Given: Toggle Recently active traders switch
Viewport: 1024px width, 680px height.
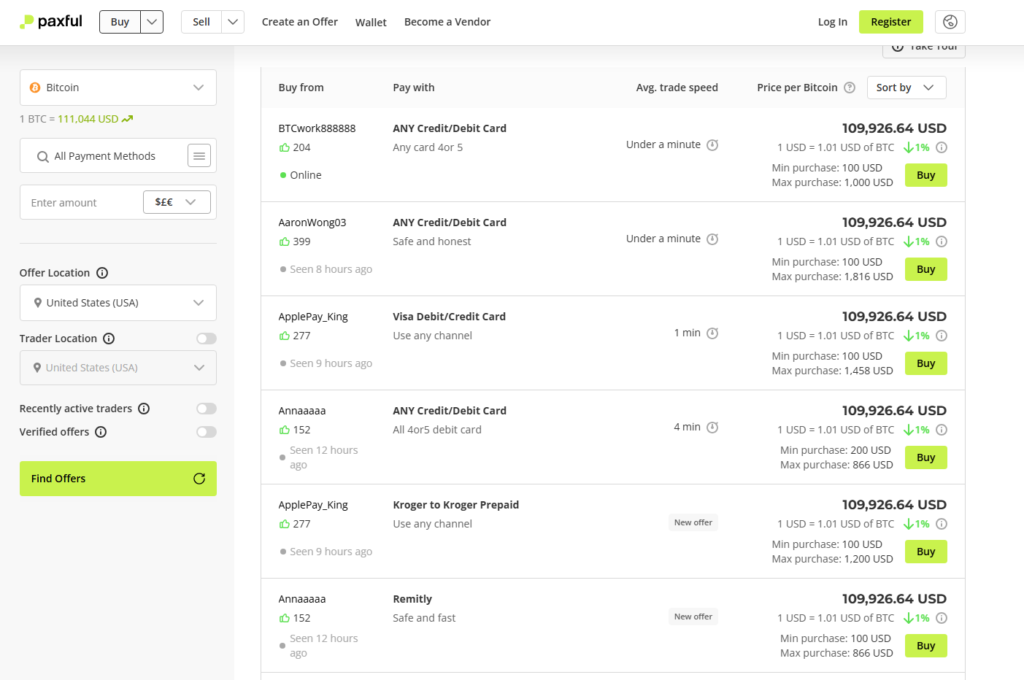Looking at the screenshot, I should [206, 408].
